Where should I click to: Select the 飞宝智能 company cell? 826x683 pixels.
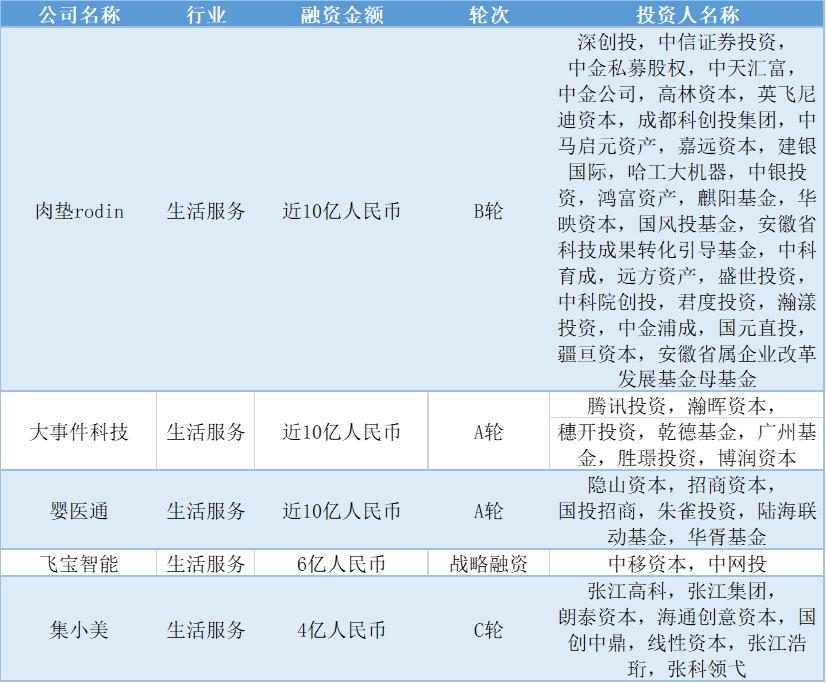click(79, 564)
